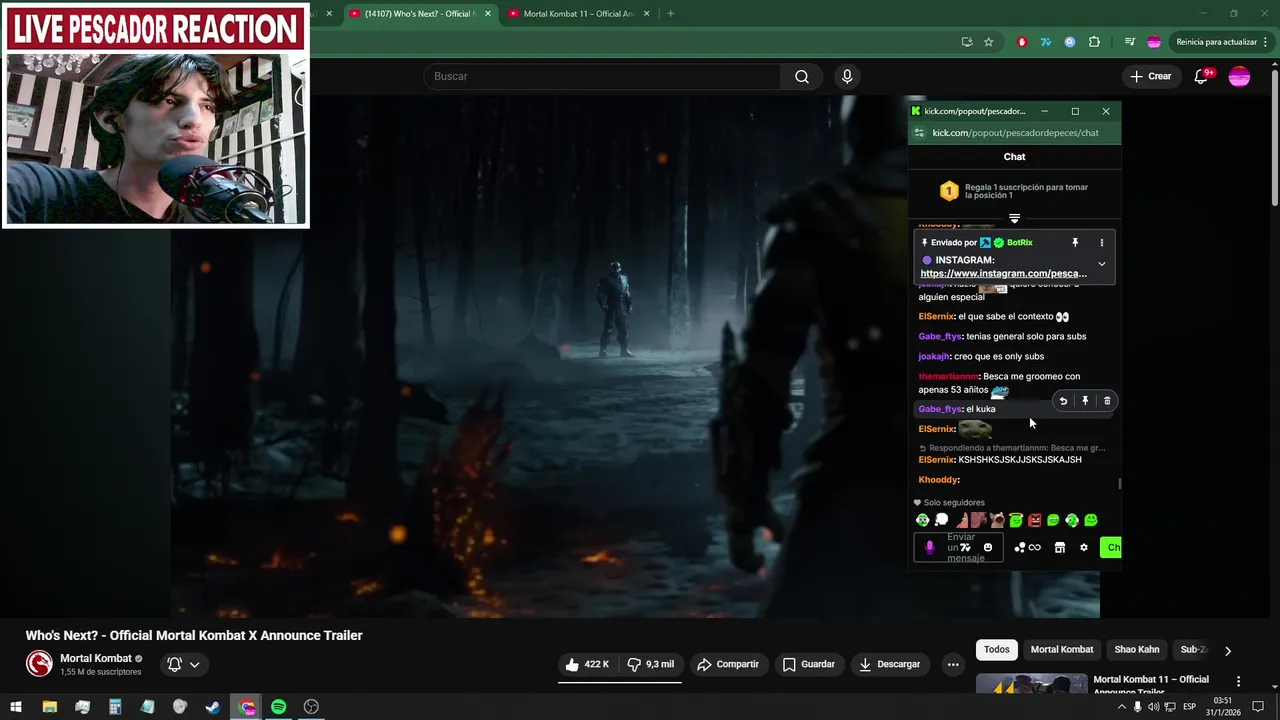Click the Compartir button
The height and width of the screenshot is (720, 1280).
728,664
